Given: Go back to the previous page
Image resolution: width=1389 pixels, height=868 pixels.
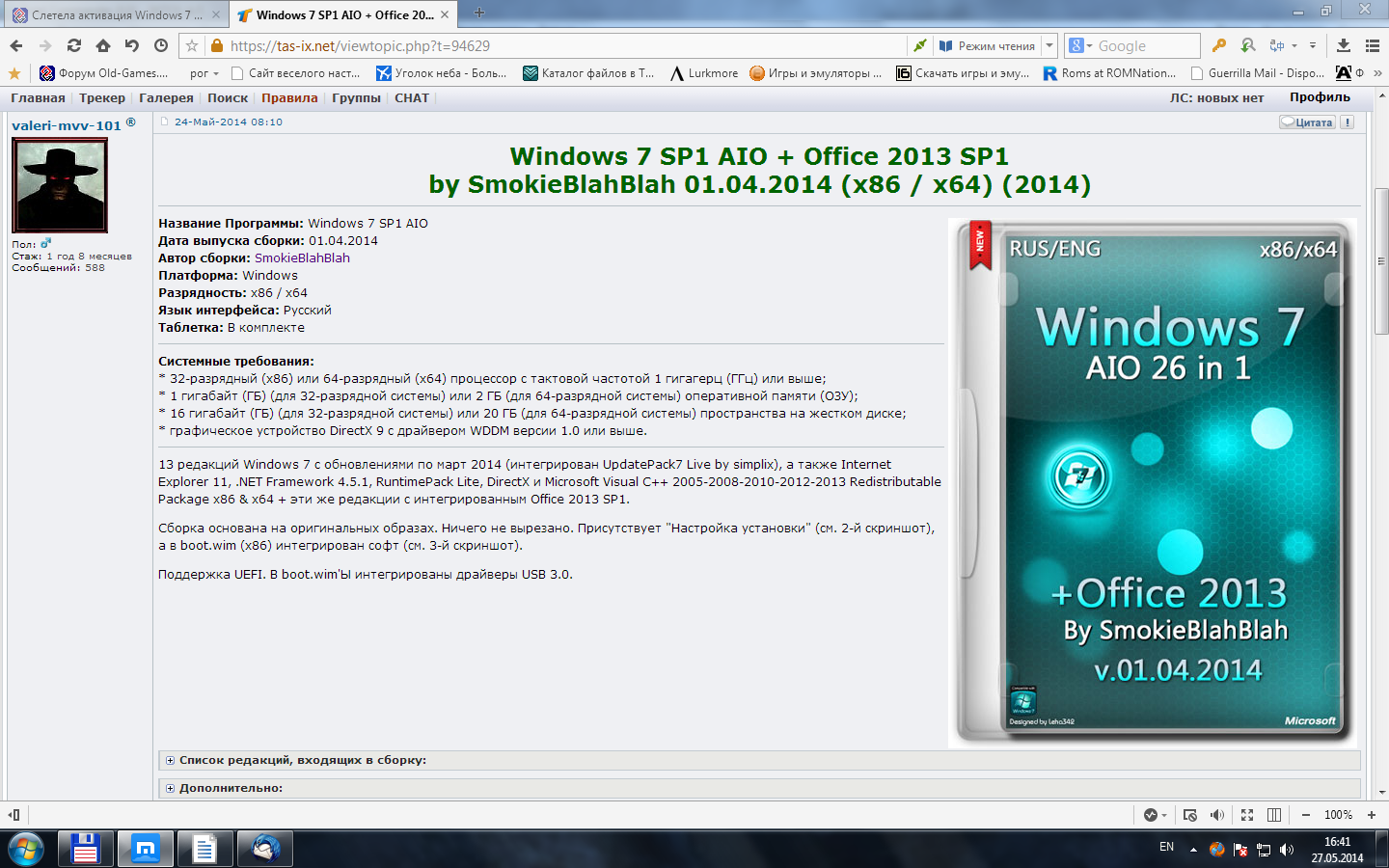Looking at the screenshot, I should click(16, 45).
